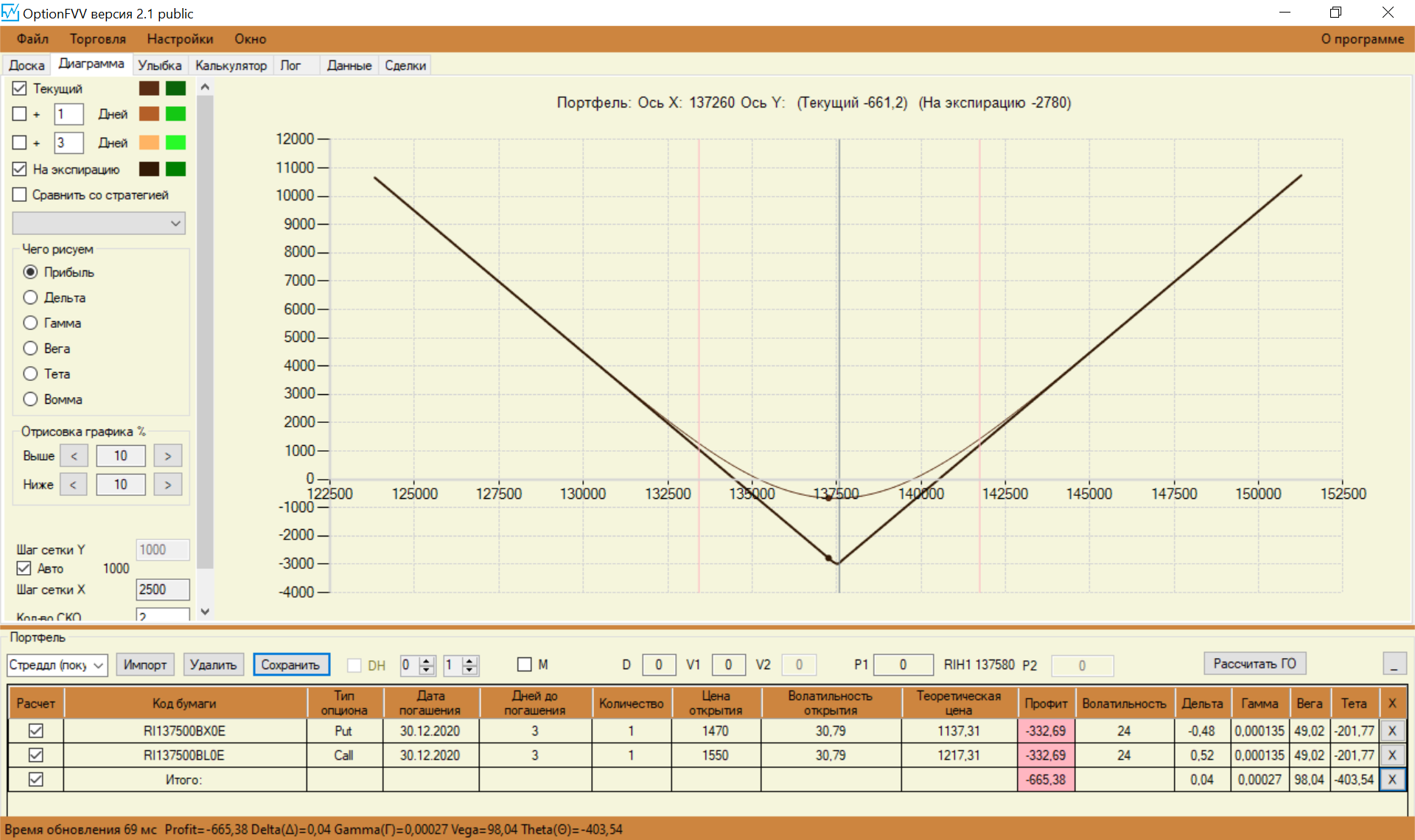
Task: Click OptionFVV app icon in title bar
Action: [x=10, y=13]
